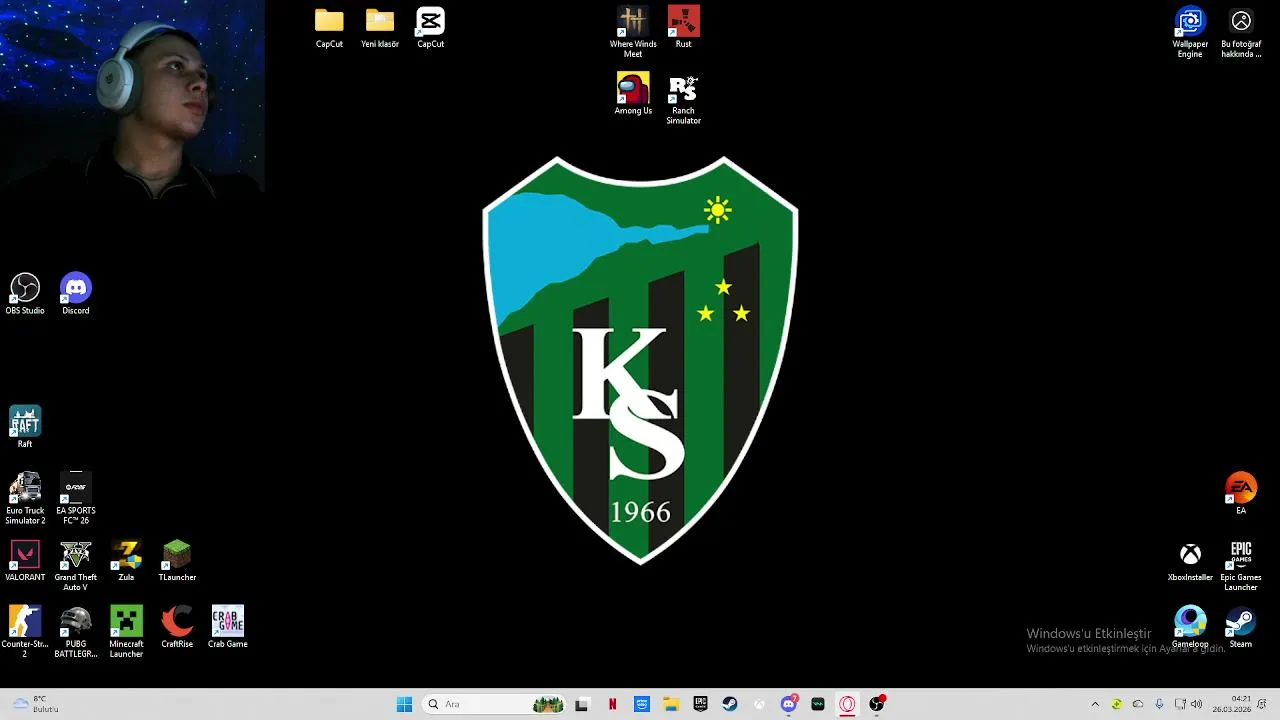Viewport: 1280px width, 720px height.
Task: Switch to OBS Studio in the taskbar
Action: click(877, 704)
